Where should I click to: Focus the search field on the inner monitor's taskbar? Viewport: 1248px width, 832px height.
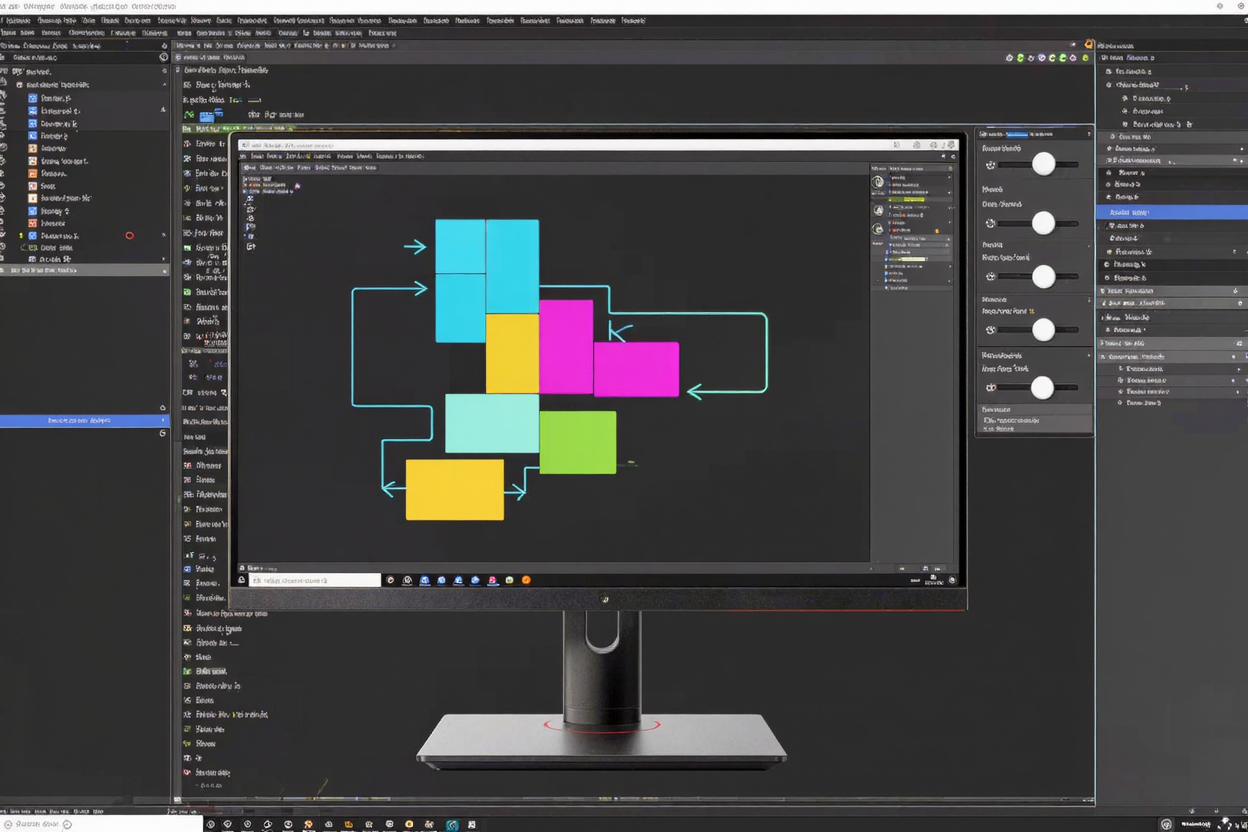coord(314,580)
